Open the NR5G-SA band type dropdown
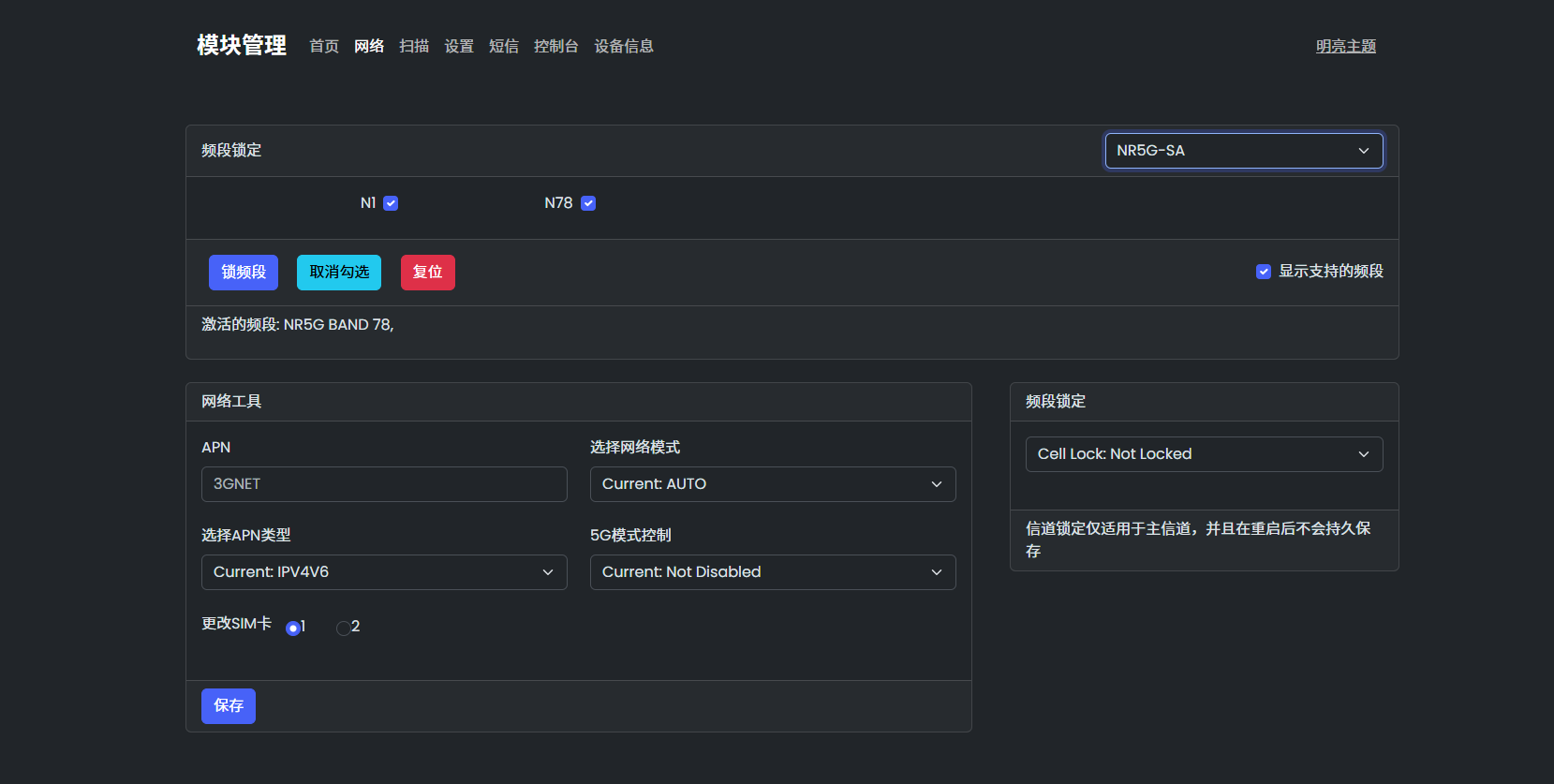The height and width of the screenshot is (784, 1554). (x=1243, y=151)
